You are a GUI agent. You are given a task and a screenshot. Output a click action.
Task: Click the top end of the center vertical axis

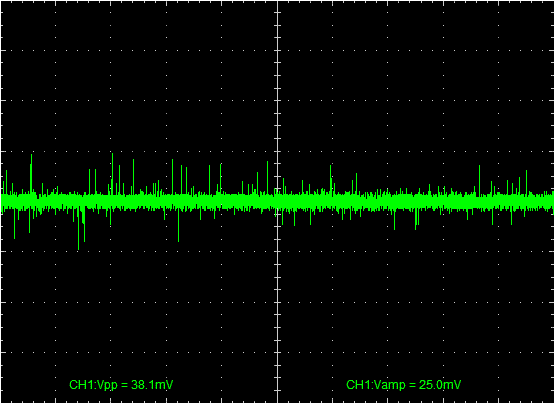pos(278,3)
